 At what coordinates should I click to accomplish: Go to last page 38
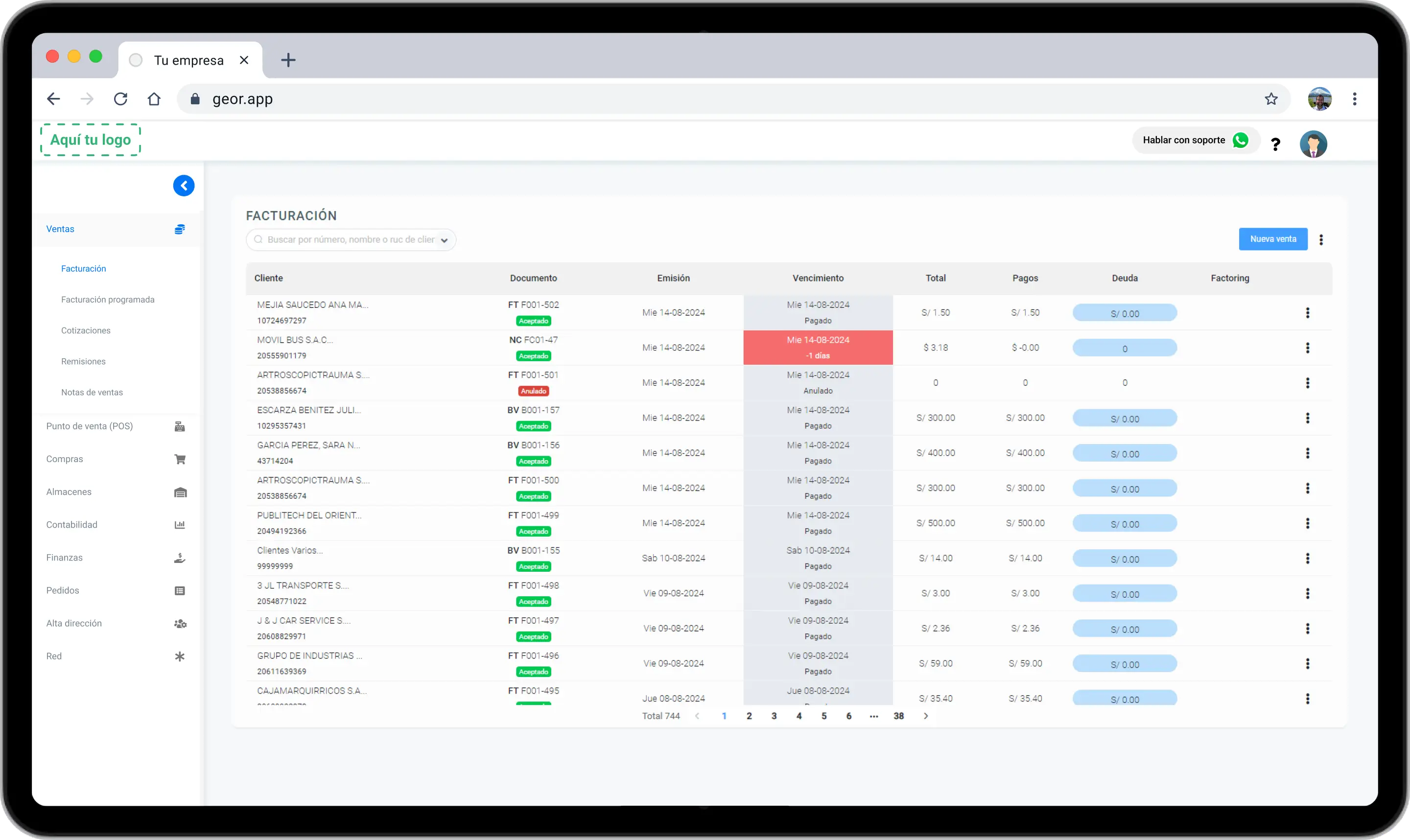click(898, 716)
